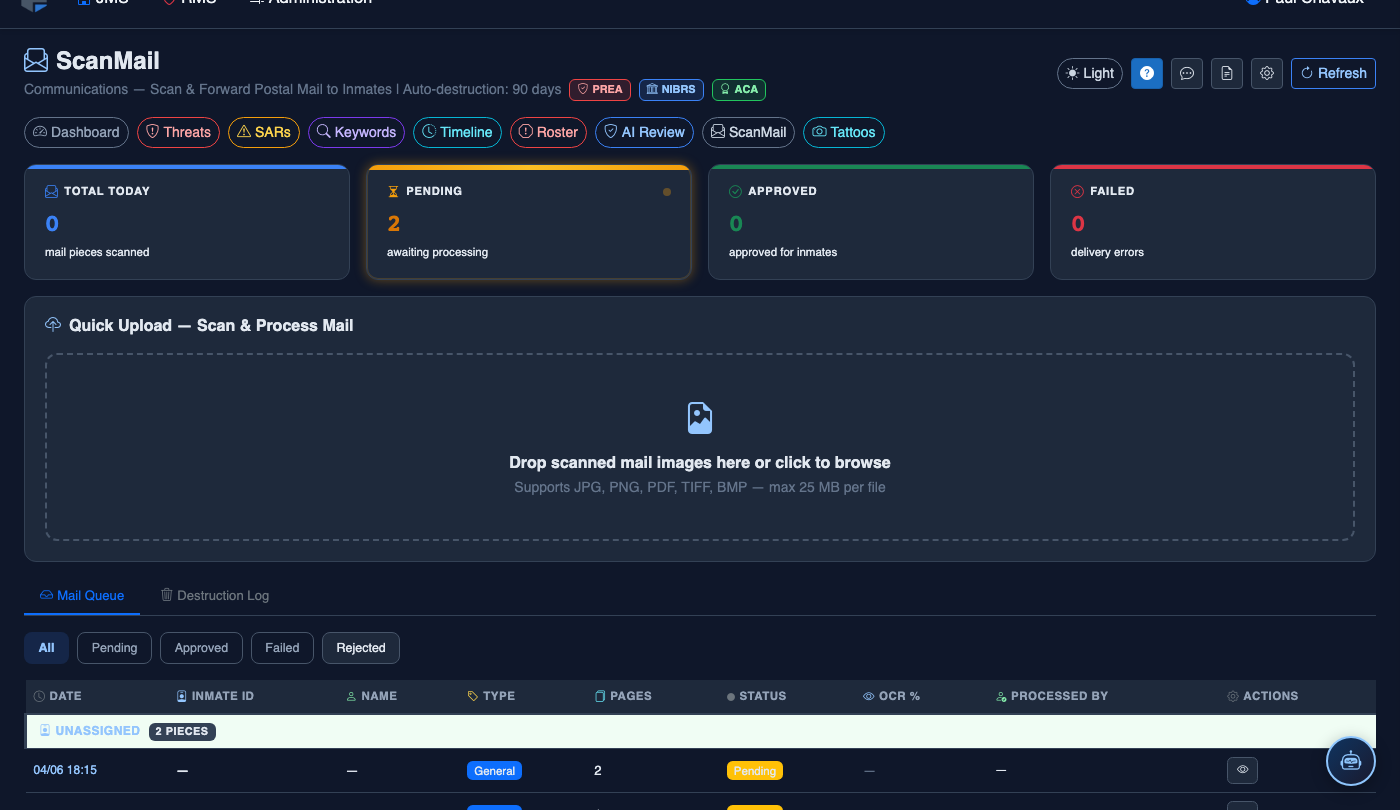The width and height of the screenshot is (1400, 810).
Task: Click the Pending stat card
Action: point(529,222)
